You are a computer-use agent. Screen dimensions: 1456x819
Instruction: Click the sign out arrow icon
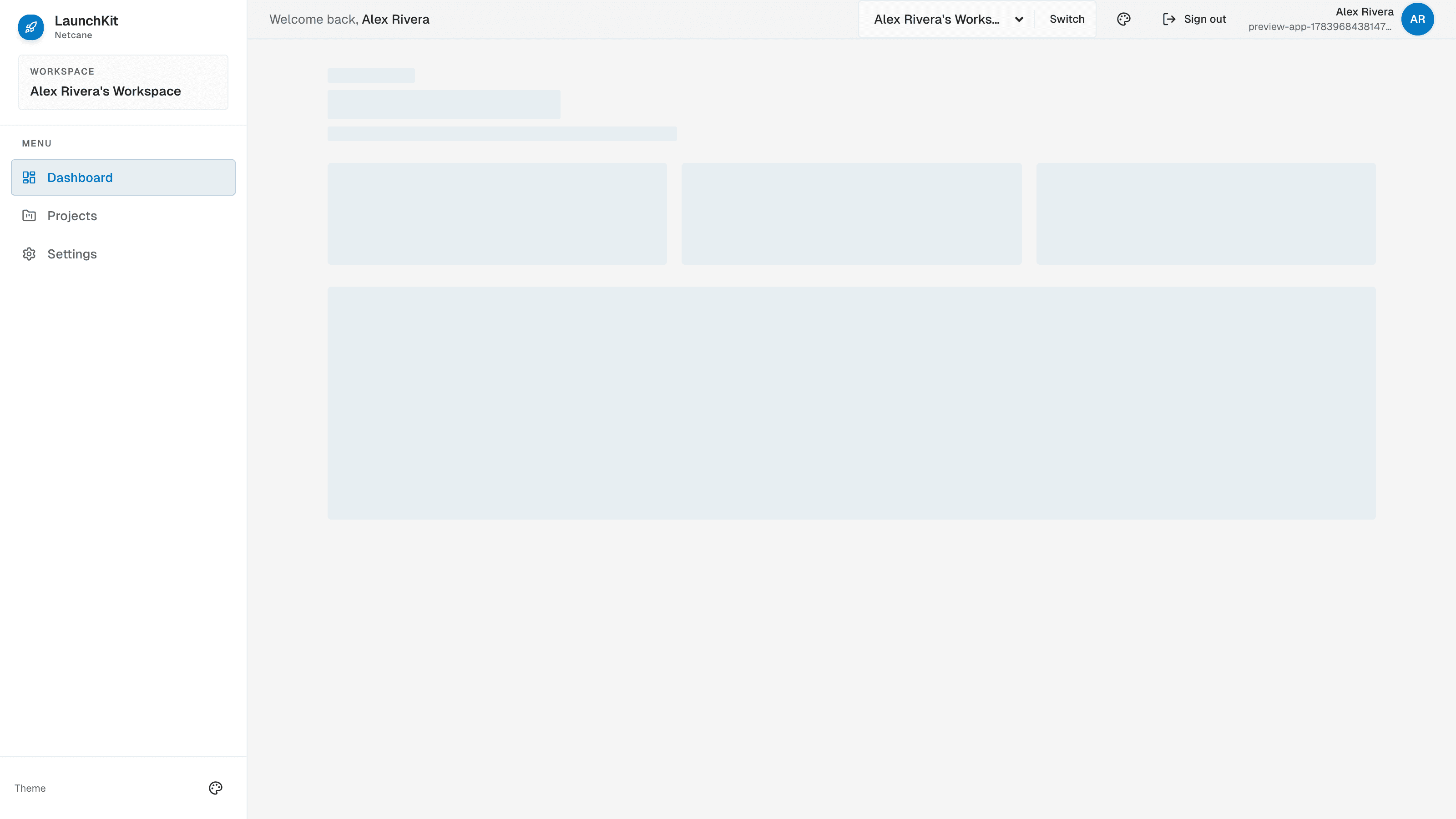point(1169,19)
